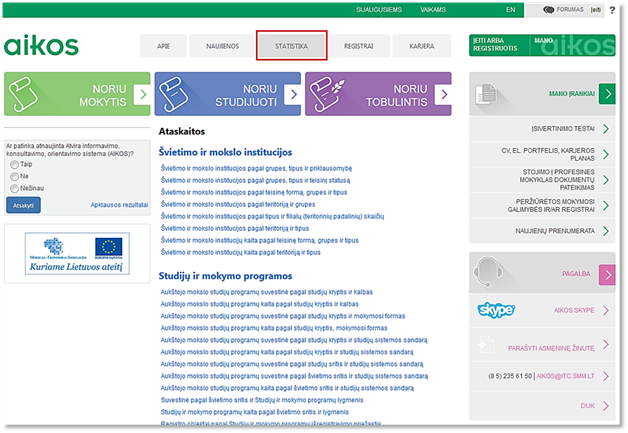Open programų suvestinė pagal studijų kryptis ir kalbas
The height and width of the screenshot is (433, 628).
(x=267, y=292)
